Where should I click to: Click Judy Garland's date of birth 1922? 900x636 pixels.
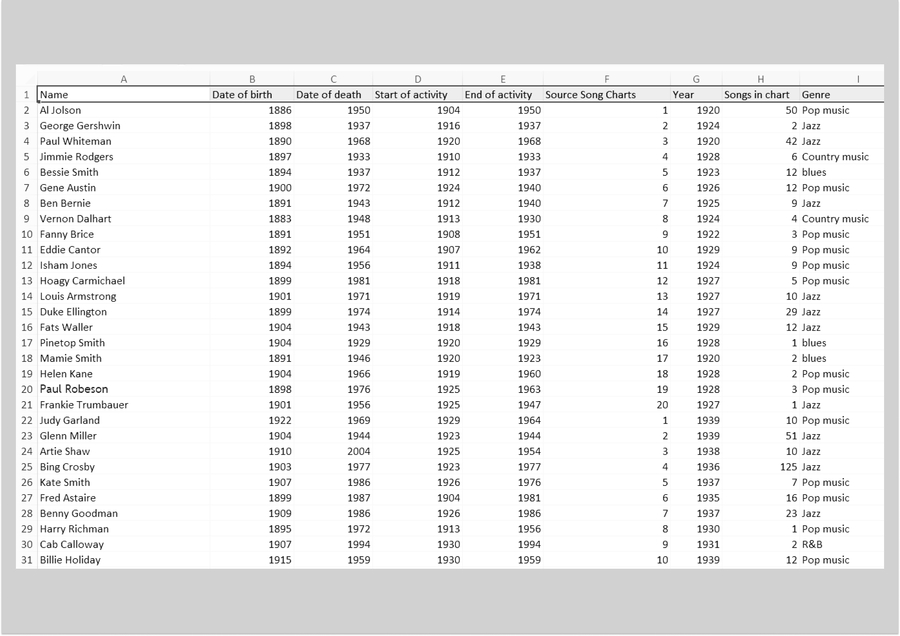click(x=252, y=420)
